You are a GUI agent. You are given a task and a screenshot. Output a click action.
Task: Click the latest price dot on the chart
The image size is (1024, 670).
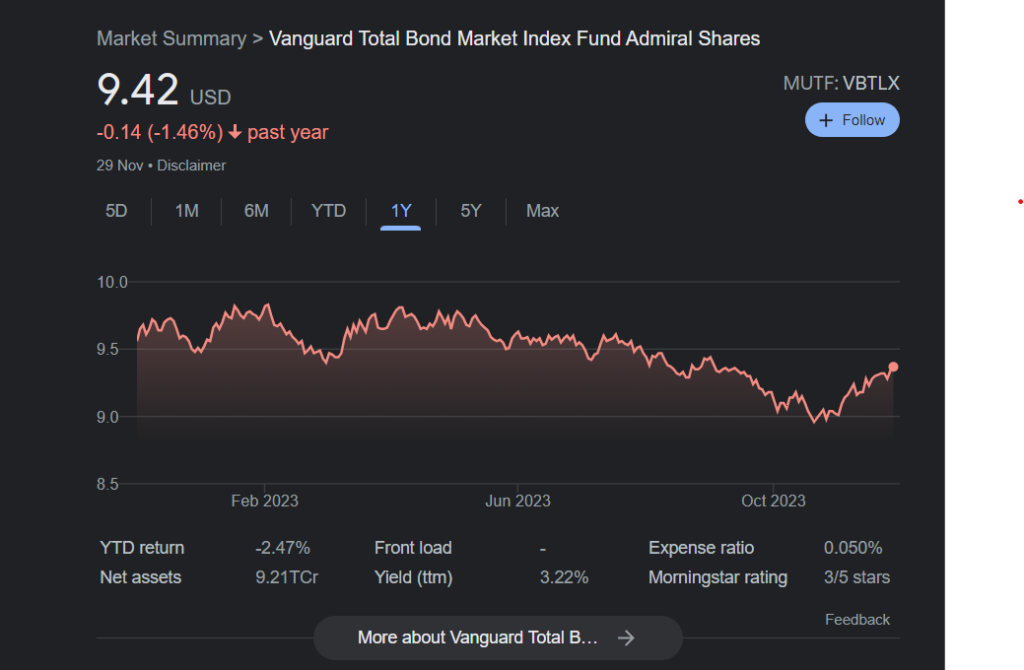point(893,367)
